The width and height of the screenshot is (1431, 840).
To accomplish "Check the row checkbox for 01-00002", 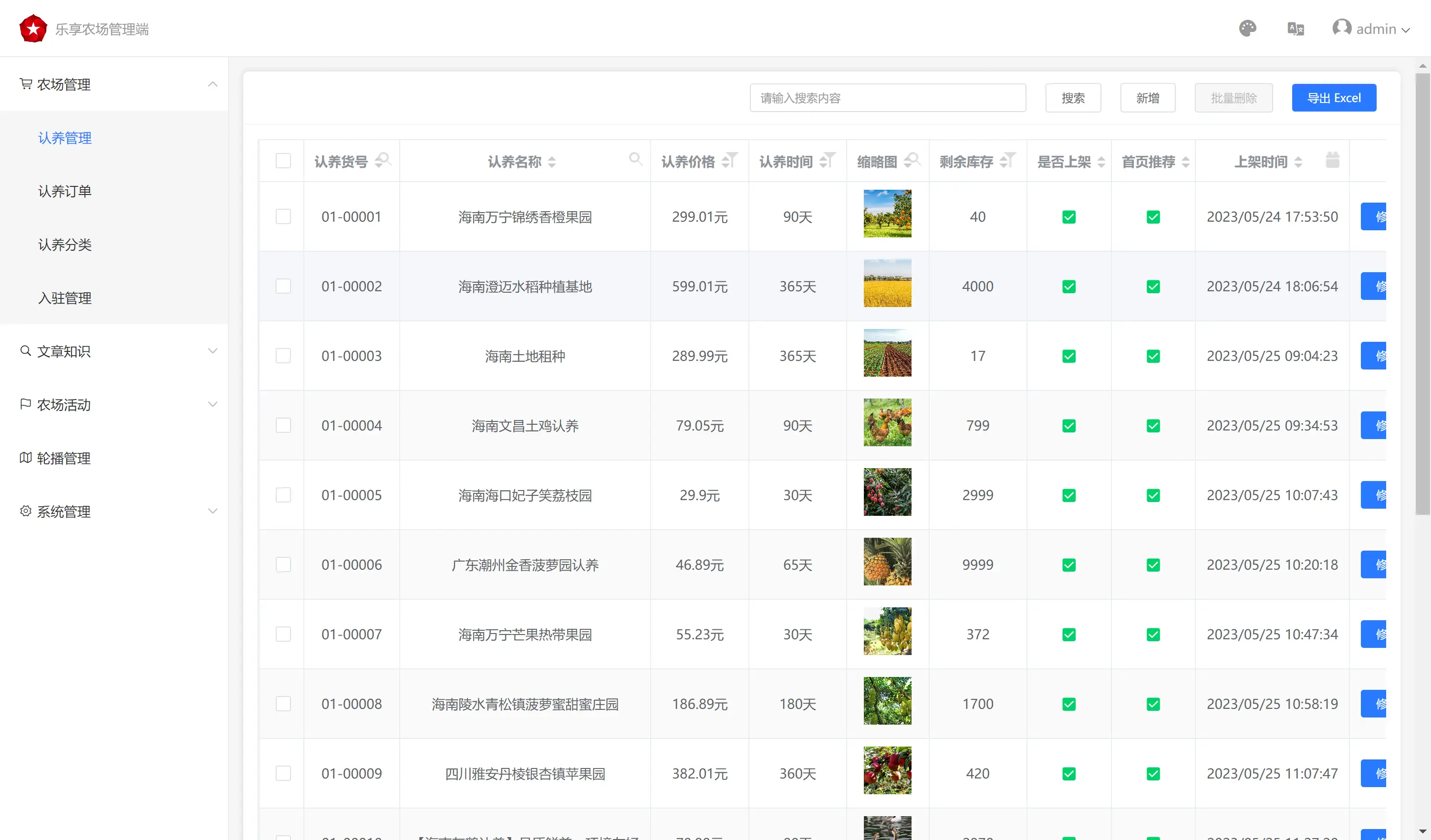I will (283, 286).
